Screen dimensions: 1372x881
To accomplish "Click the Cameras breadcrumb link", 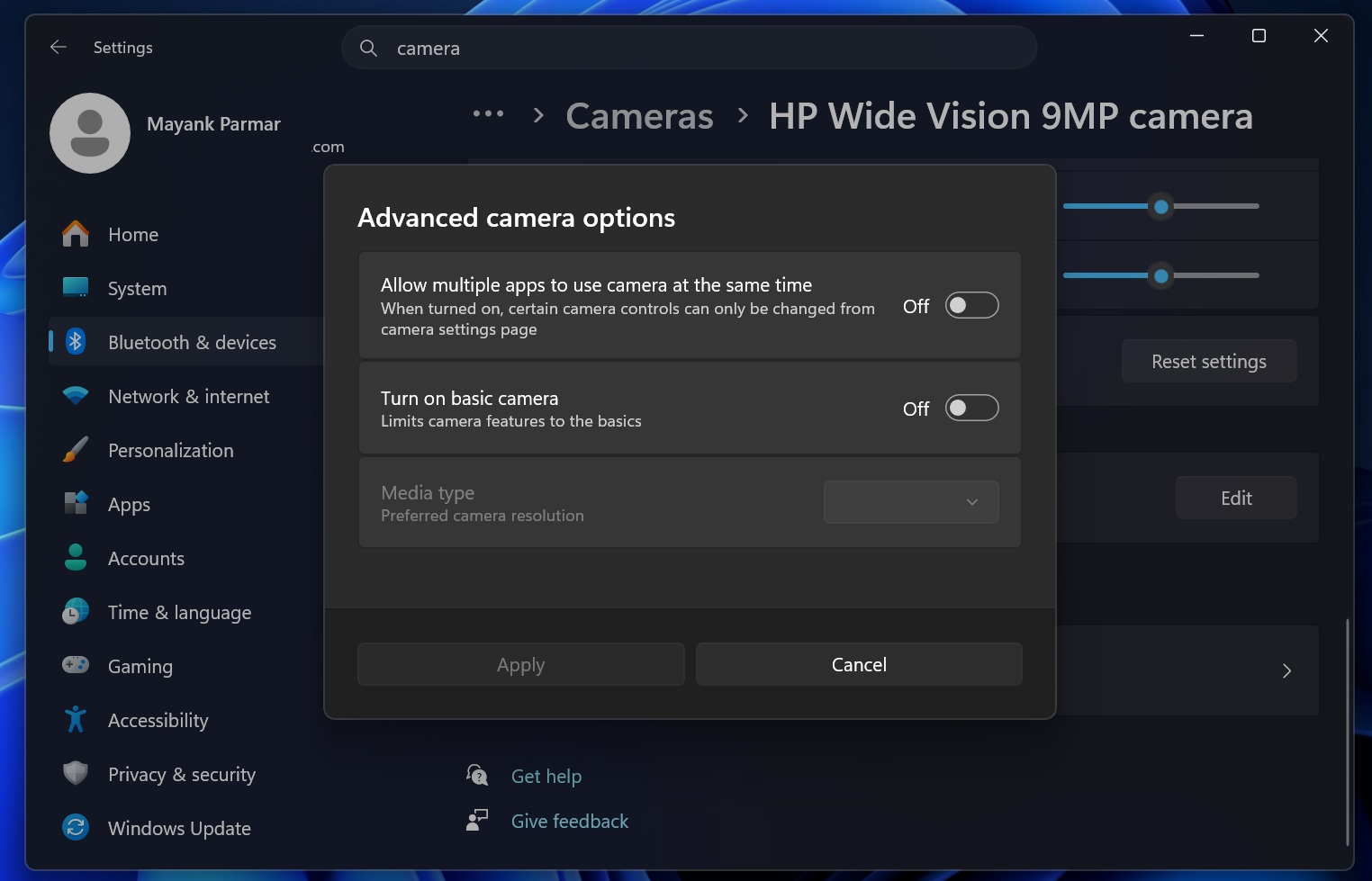I will pos(639,115).
